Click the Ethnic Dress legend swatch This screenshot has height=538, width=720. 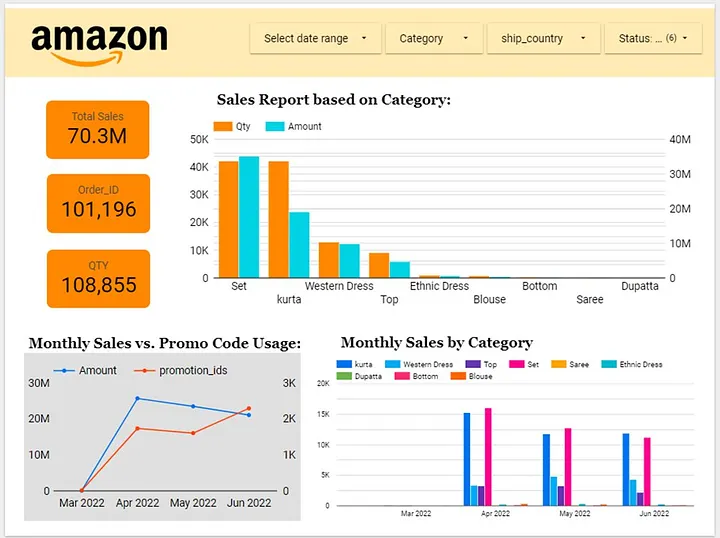click(x=609, y=365)
